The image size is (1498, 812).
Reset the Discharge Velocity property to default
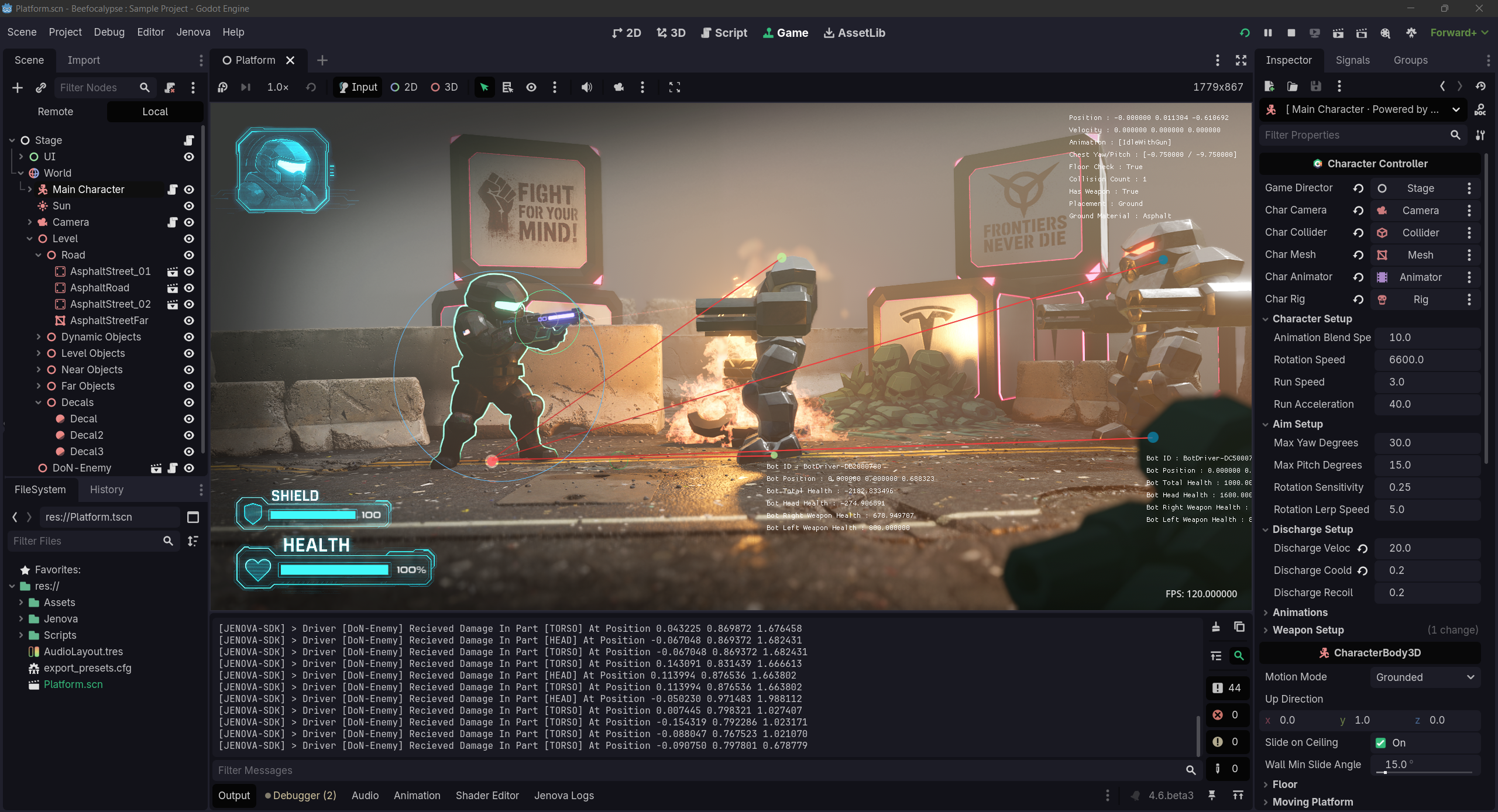pos(1362,549)
